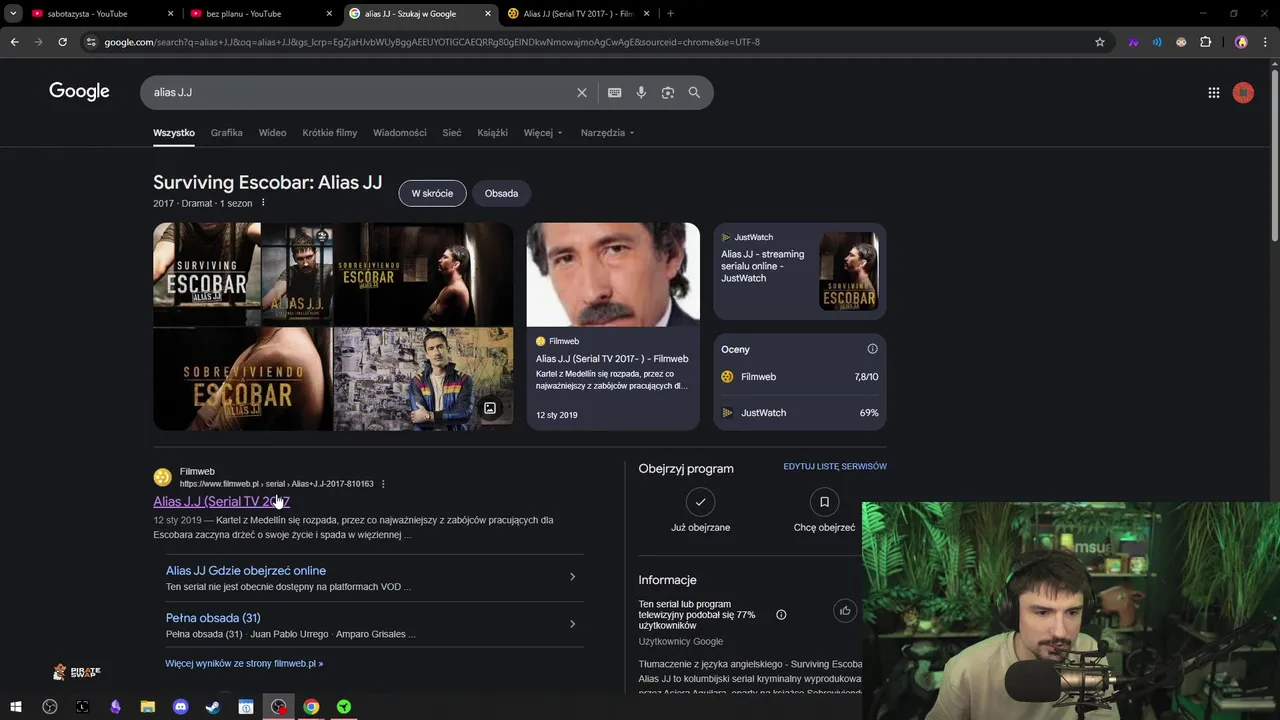This screenshot has width=1280, height=720.
Task: Switch to the 'Krótkie filmy' tab
Action: pos(329,133)
